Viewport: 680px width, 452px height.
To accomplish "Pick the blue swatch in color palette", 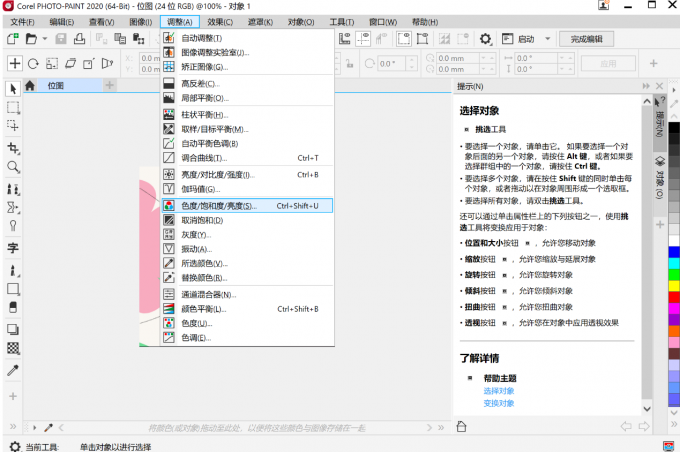I will click(x=673, y=250).
